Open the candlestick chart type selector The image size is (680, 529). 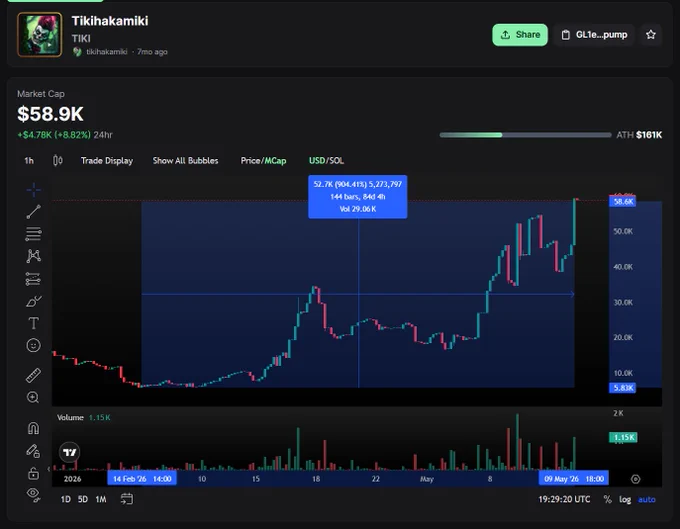pos(58,160)
